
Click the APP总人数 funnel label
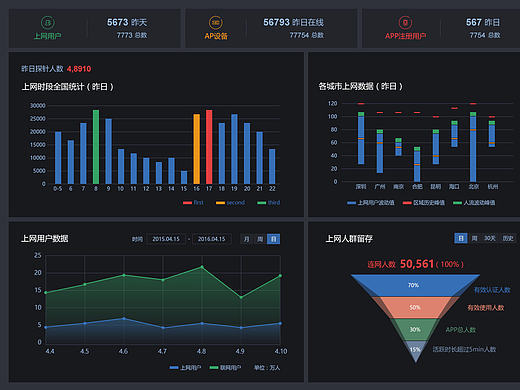461,330
